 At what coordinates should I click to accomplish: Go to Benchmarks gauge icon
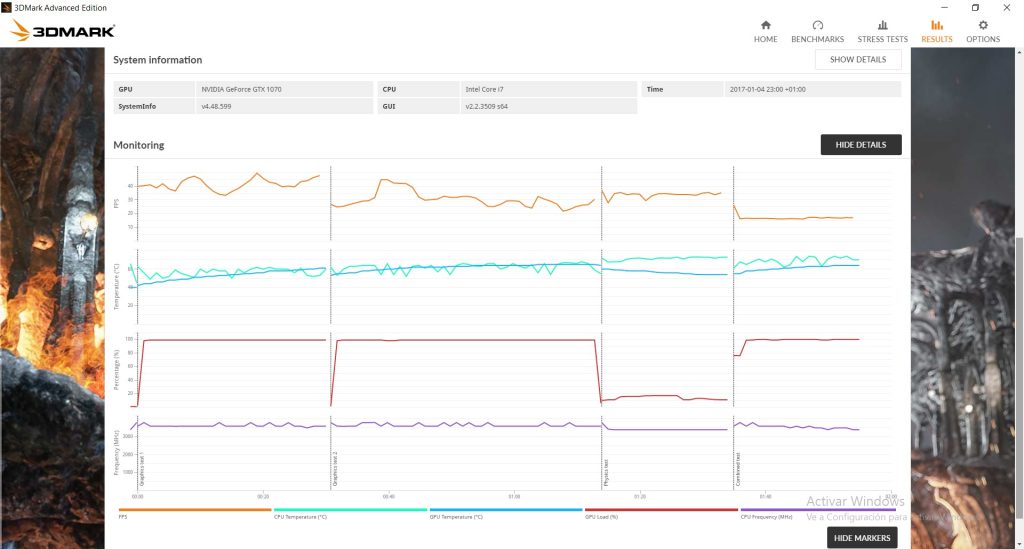tap(817, 25)
